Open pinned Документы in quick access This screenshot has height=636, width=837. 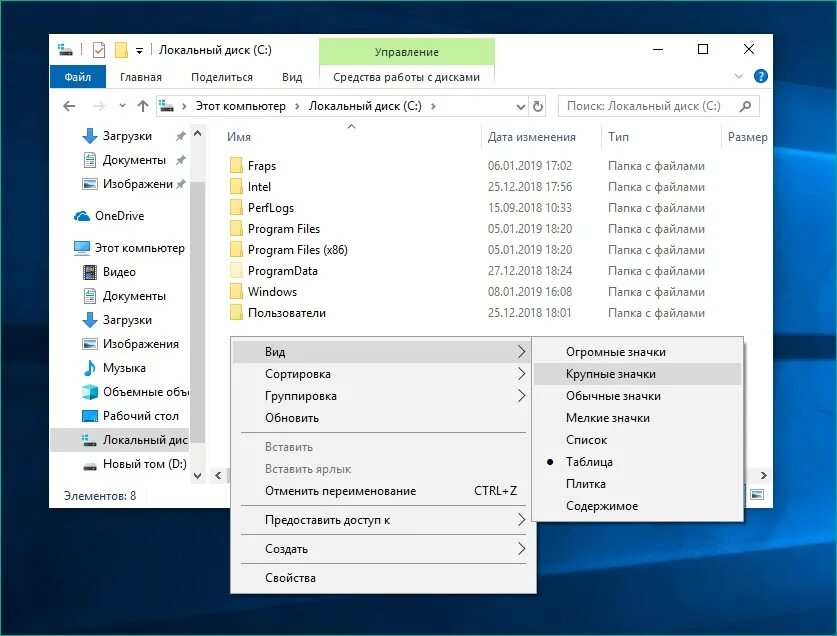click(x=134, y=160)
